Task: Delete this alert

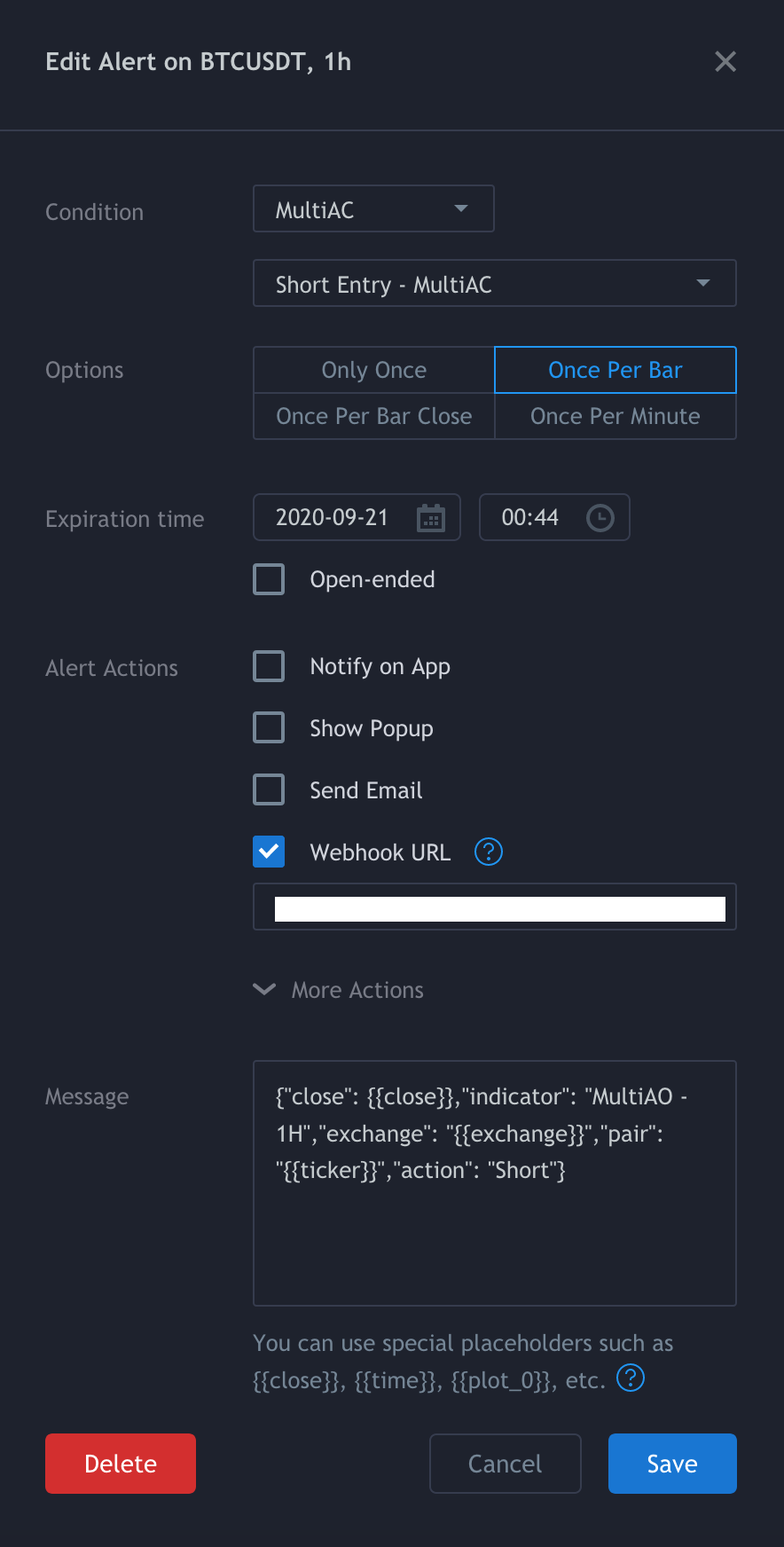Action: pos(120,1463)
